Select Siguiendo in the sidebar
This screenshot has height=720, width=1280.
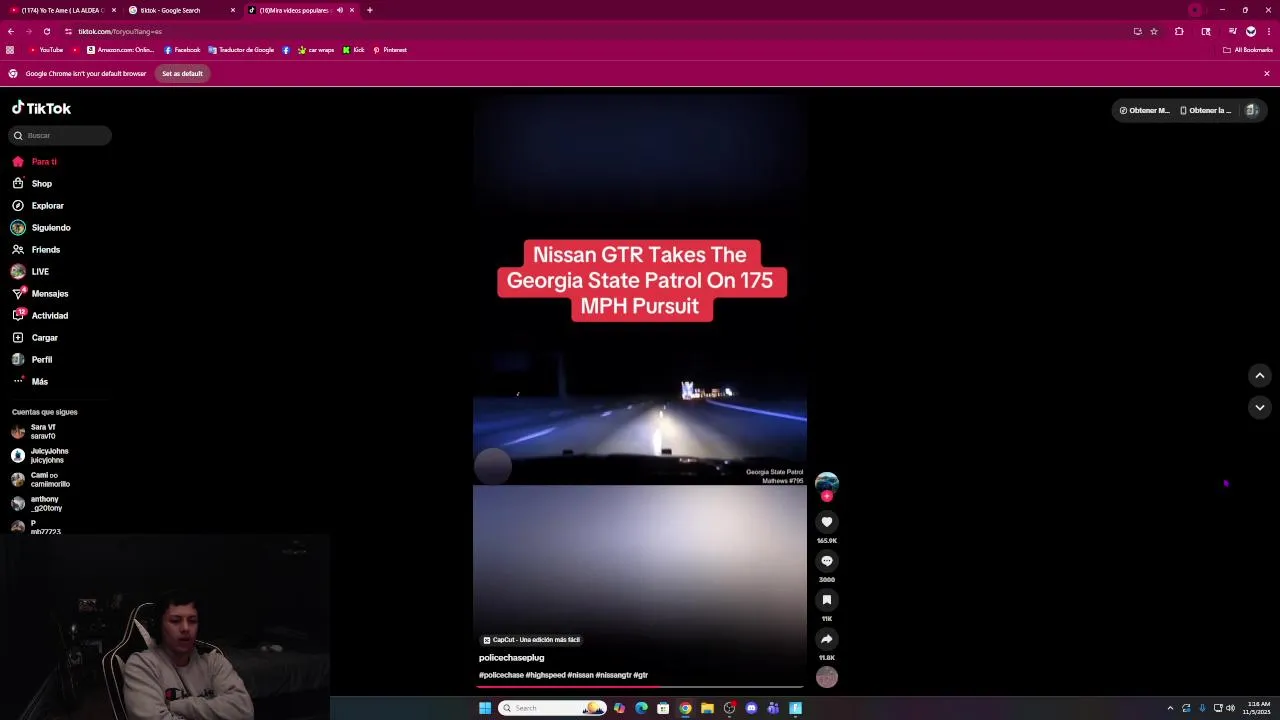(41, 228)
